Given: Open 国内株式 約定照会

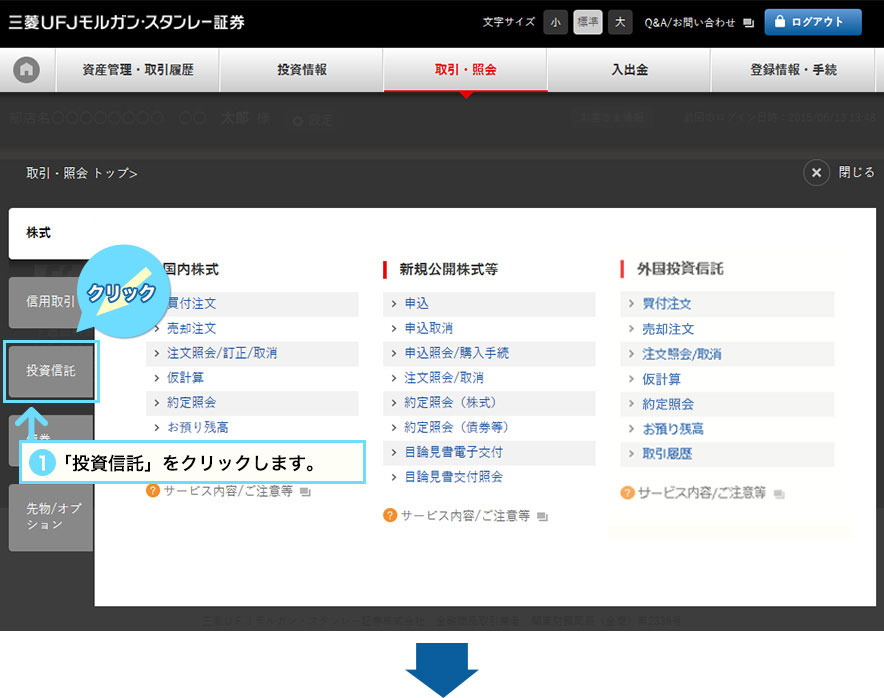Looking at the screenshot, I should (191, 403).
